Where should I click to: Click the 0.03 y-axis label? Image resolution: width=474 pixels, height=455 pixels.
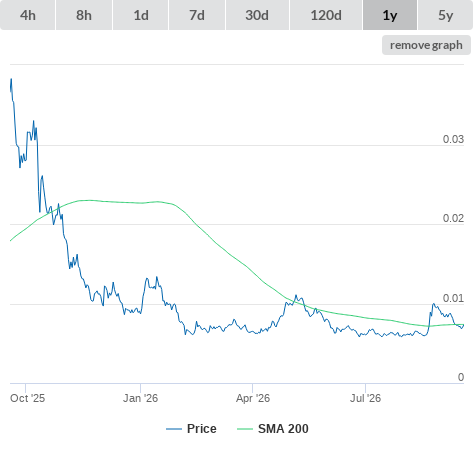click(453, 139)
